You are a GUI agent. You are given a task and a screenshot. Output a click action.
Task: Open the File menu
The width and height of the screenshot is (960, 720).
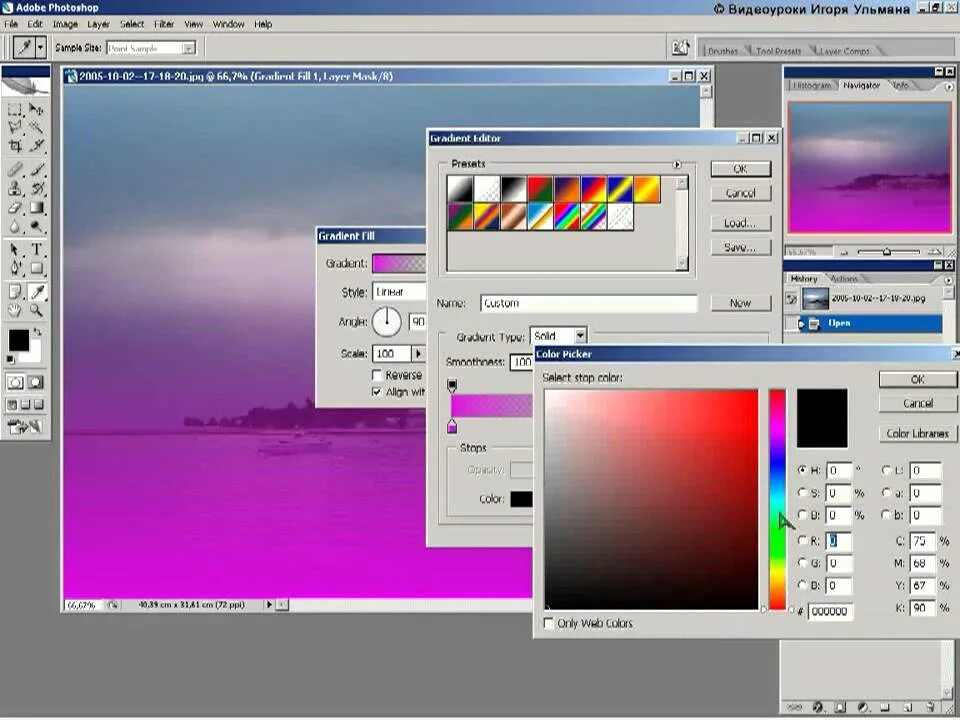pyautogui.click(x=11, y=24)
